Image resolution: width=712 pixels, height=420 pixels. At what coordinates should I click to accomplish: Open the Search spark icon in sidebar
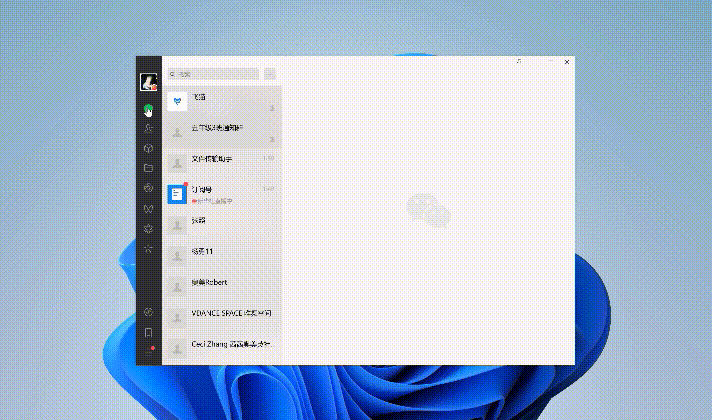[x=148, y=248]
